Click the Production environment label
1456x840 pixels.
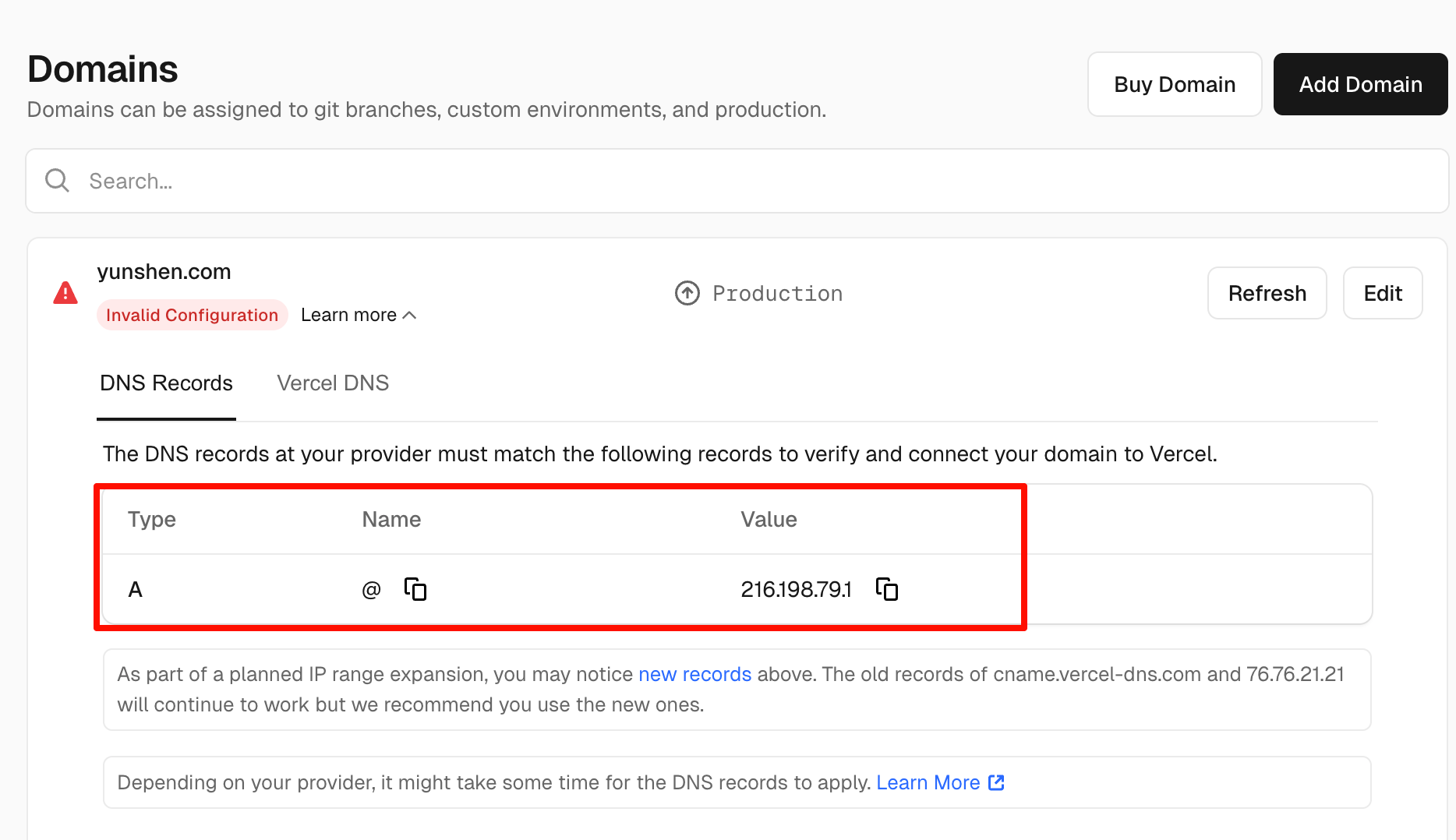777,293
